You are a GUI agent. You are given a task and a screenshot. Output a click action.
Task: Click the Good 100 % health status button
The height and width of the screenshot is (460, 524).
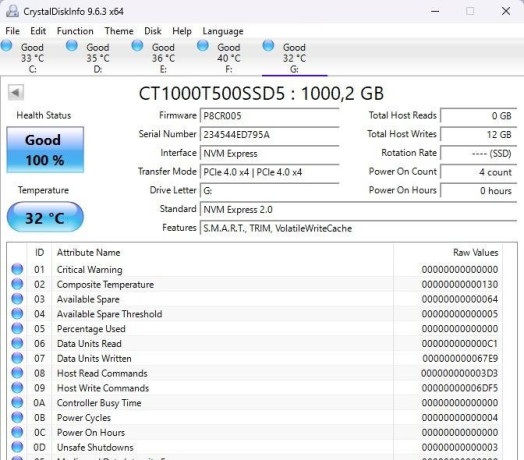tap(45, 149)
